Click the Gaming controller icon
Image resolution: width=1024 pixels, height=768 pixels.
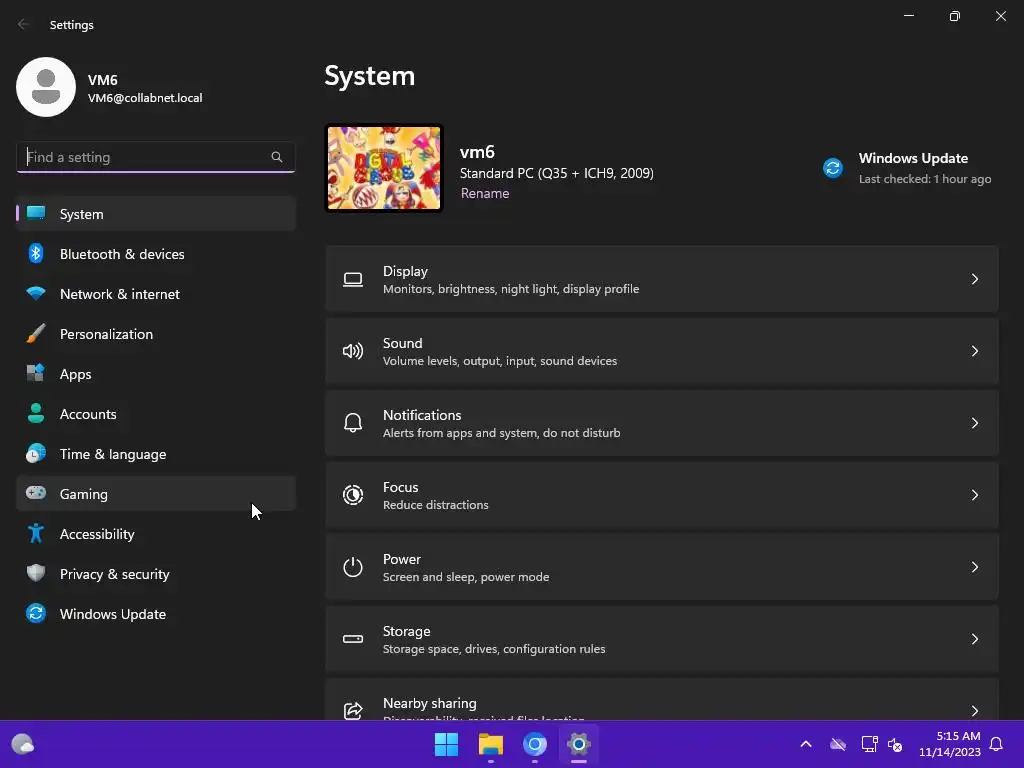36,493
